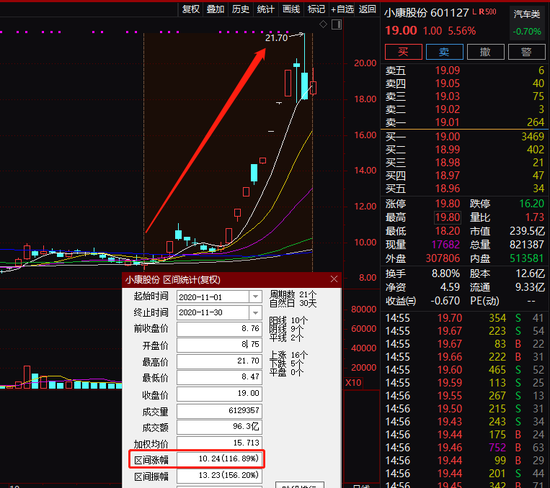
Task: Go back with 返回 button
Action: point(367,9)
